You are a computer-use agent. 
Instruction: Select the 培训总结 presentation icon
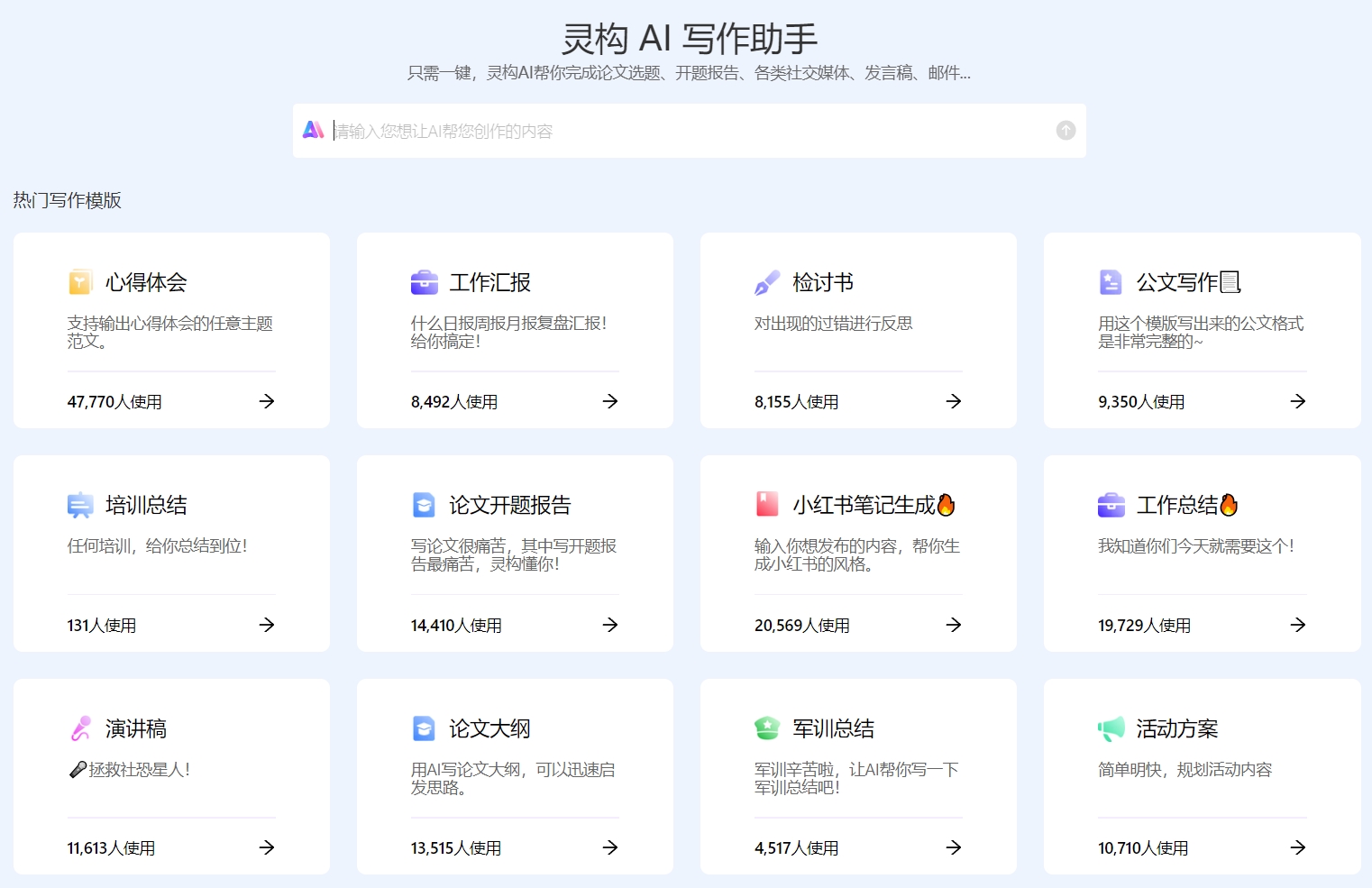80,505
